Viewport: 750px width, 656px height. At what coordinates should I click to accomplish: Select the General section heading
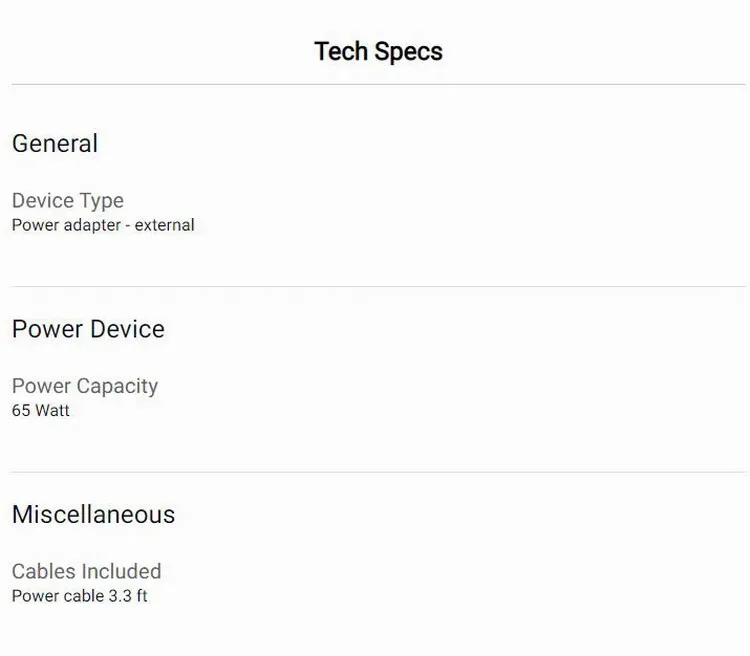click(x=55, y=143)
